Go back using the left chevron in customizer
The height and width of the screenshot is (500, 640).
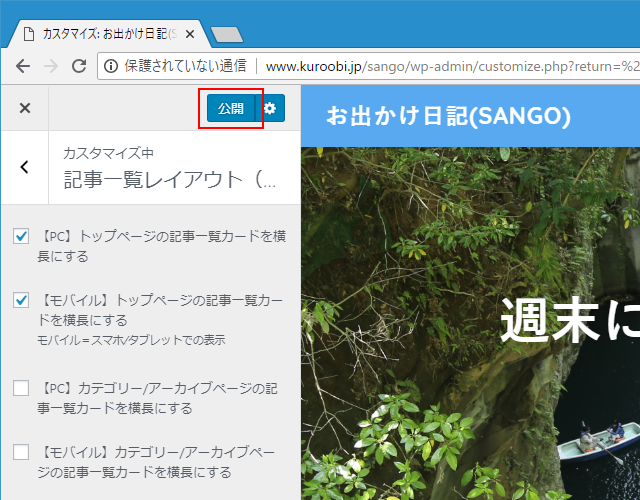tap(25, 167)
